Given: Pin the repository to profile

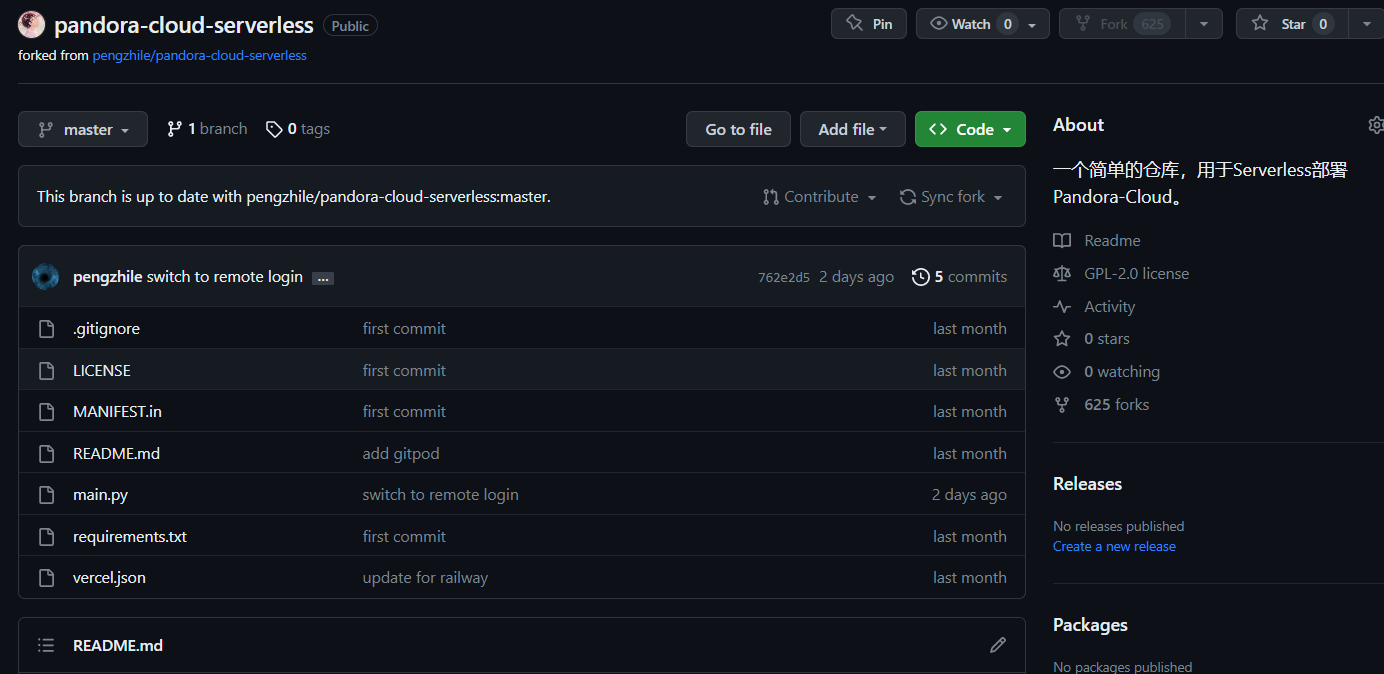Looking at the screenshot, I should 868,24.
